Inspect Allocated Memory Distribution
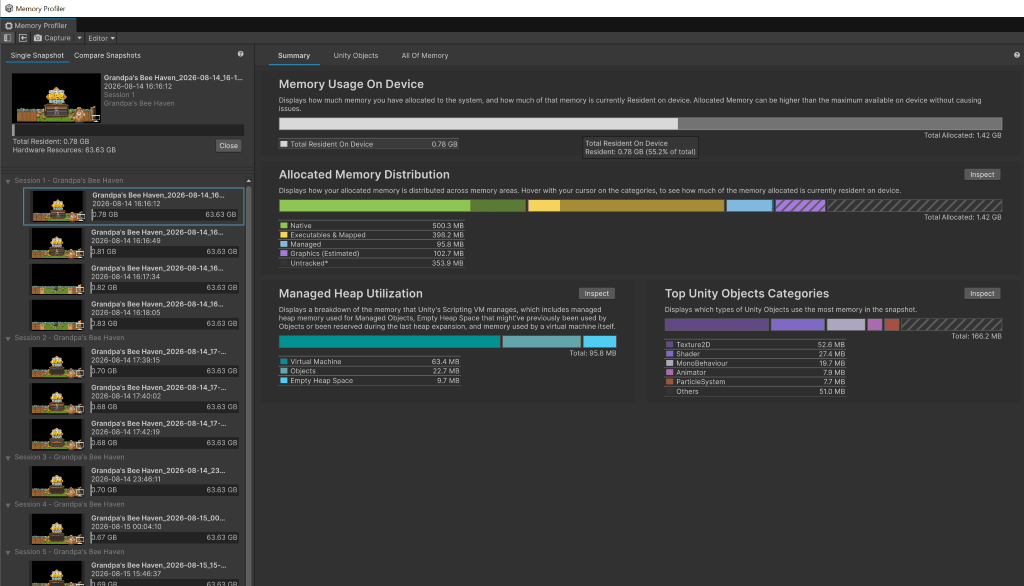 (x=982, y=174)
